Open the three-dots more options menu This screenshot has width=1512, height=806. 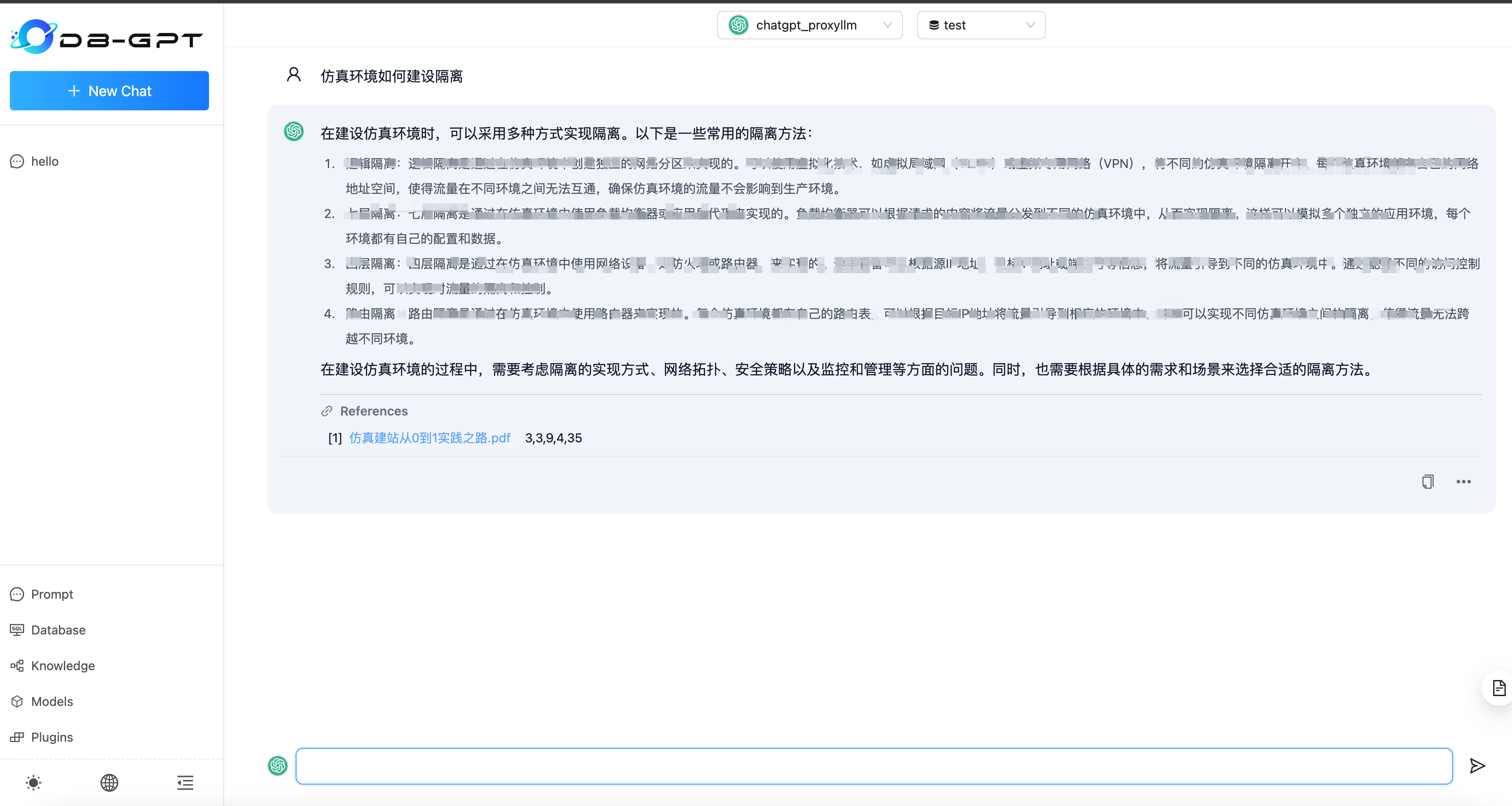[x=1463, y=482]
